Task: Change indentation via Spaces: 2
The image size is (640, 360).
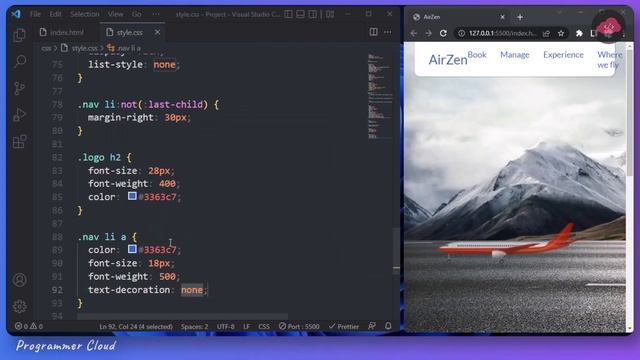Action: pyautogui.click(x=194, y=327)
